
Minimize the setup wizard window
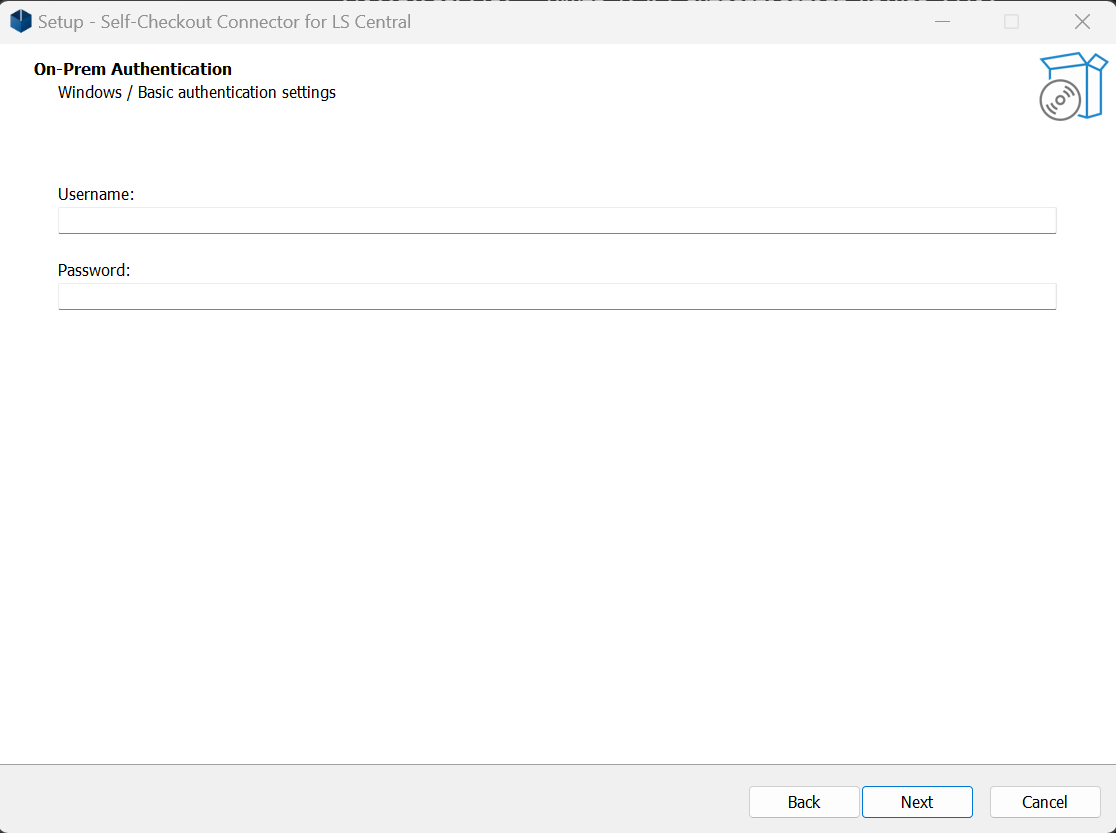(941, 20)
